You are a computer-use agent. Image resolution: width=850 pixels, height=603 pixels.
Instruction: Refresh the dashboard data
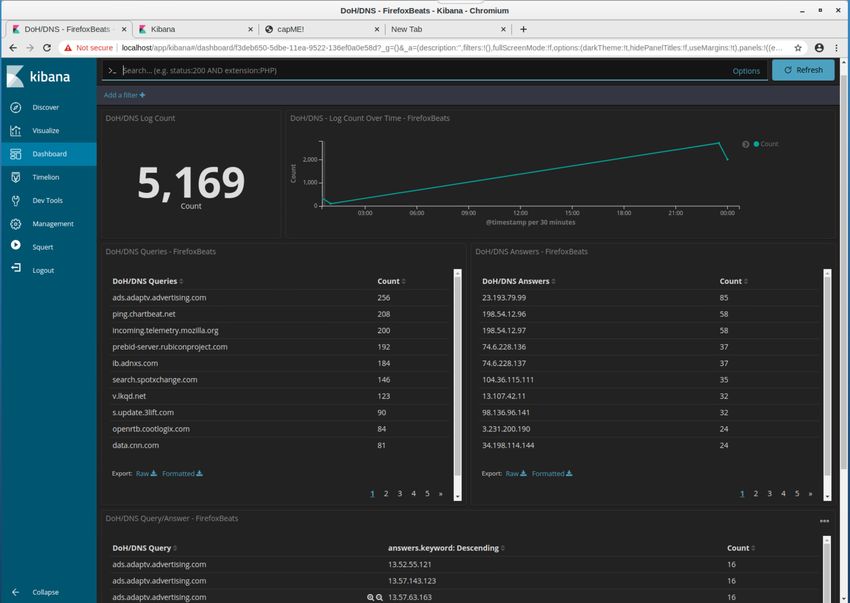[x=803, y=70]
